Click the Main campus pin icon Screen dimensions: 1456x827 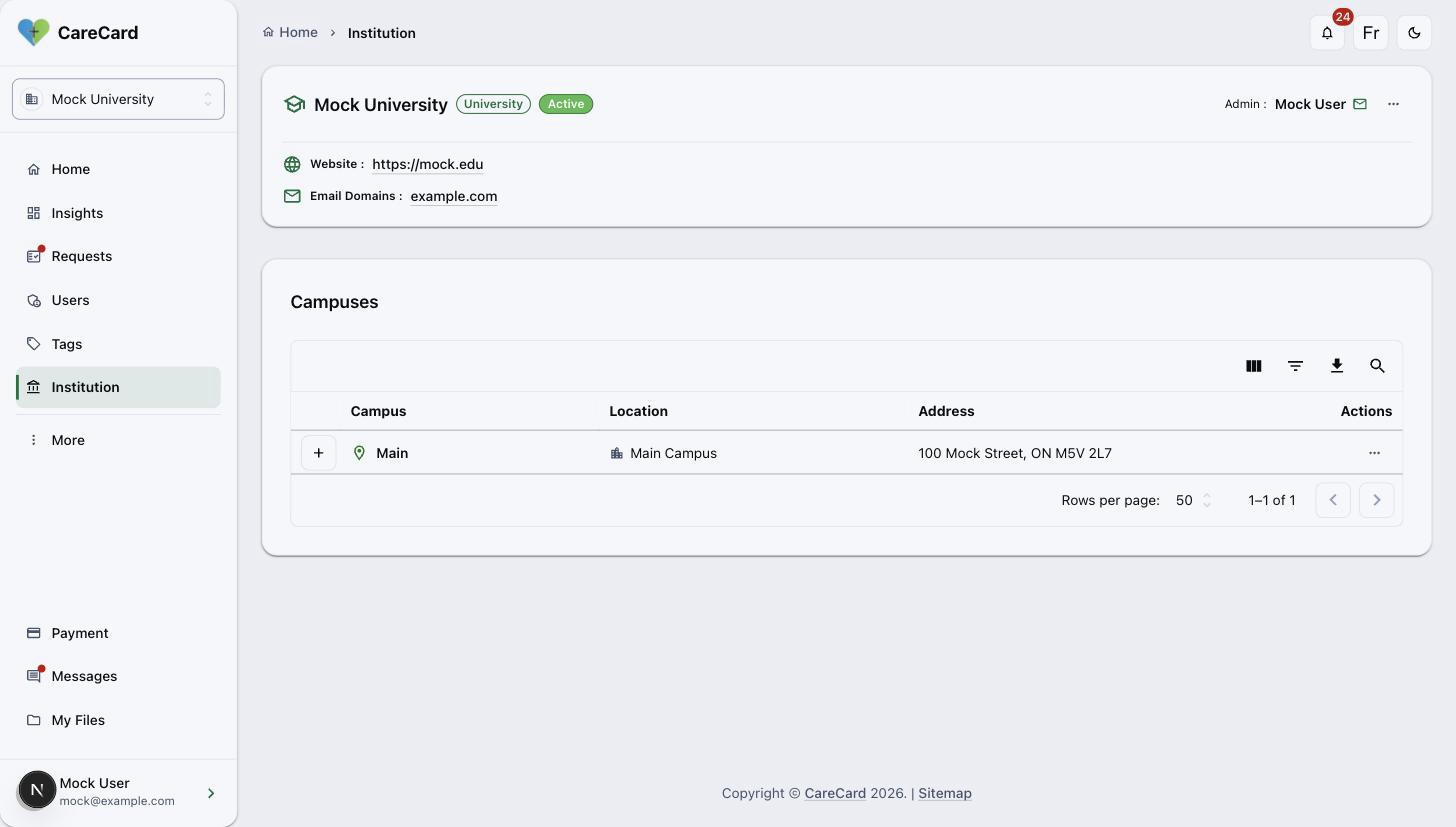359,453
